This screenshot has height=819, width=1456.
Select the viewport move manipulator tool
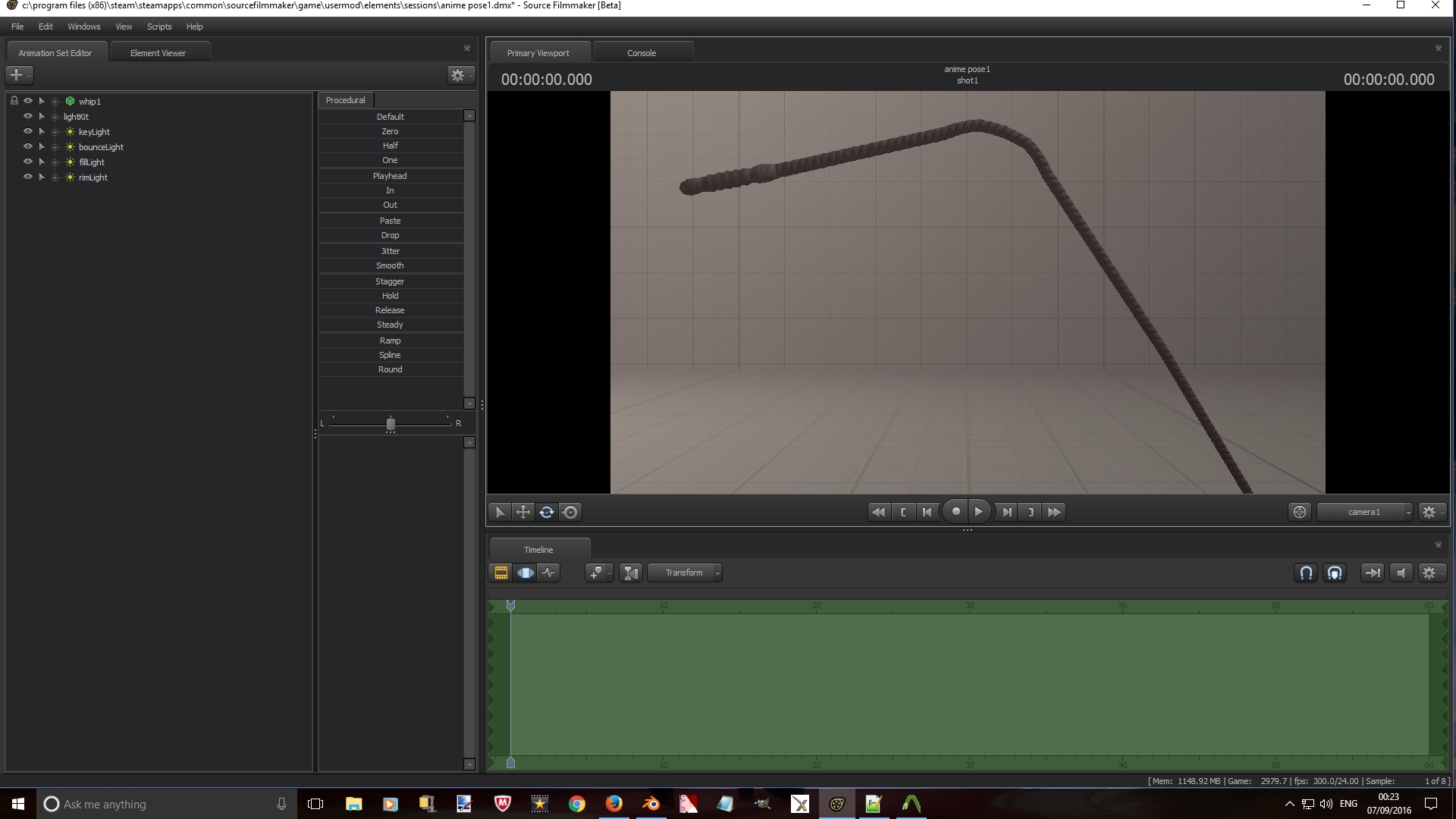[523, 512]
